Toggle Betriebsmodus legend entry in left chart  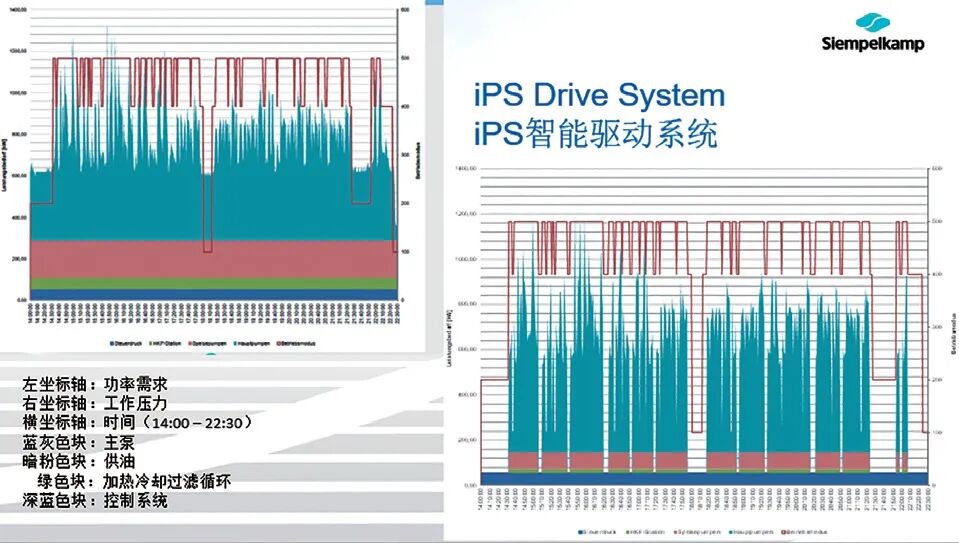point(295,344)
